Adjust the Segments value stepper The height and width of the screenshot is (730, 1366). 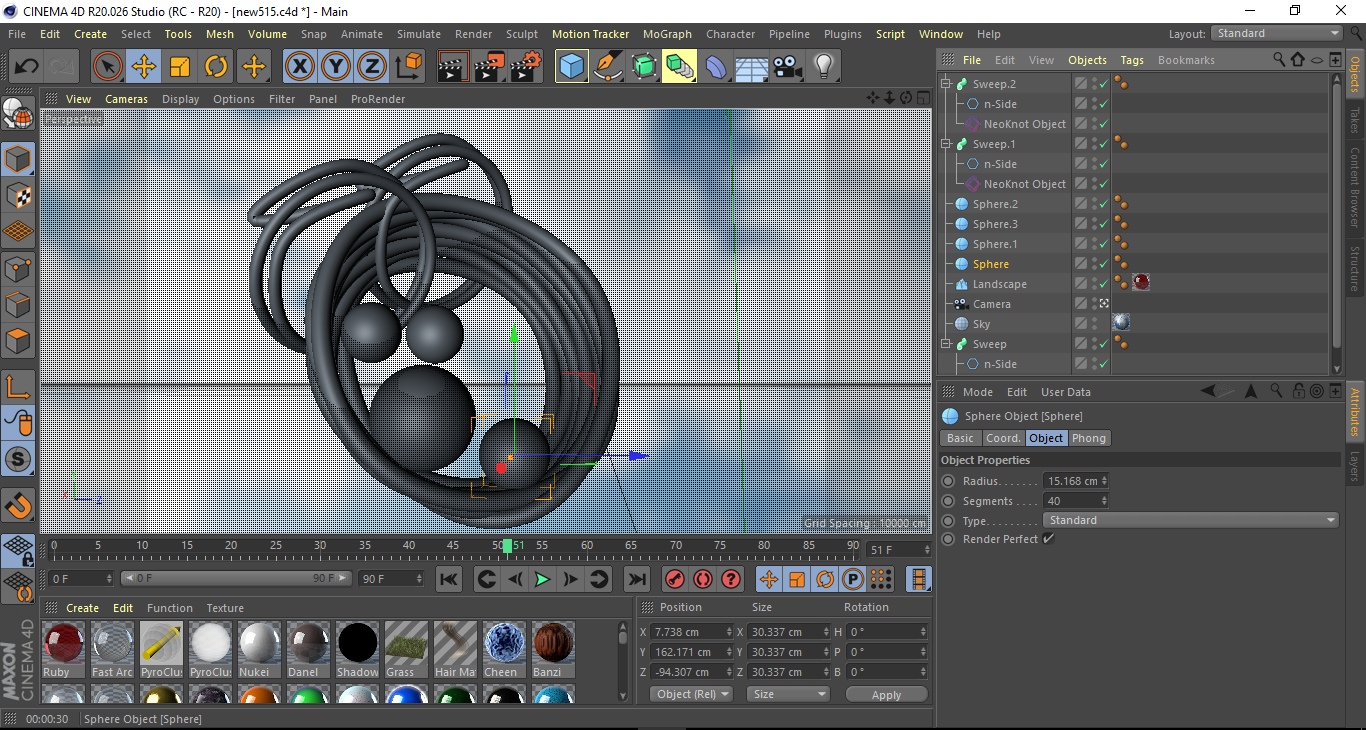(x=1104, y=501)
